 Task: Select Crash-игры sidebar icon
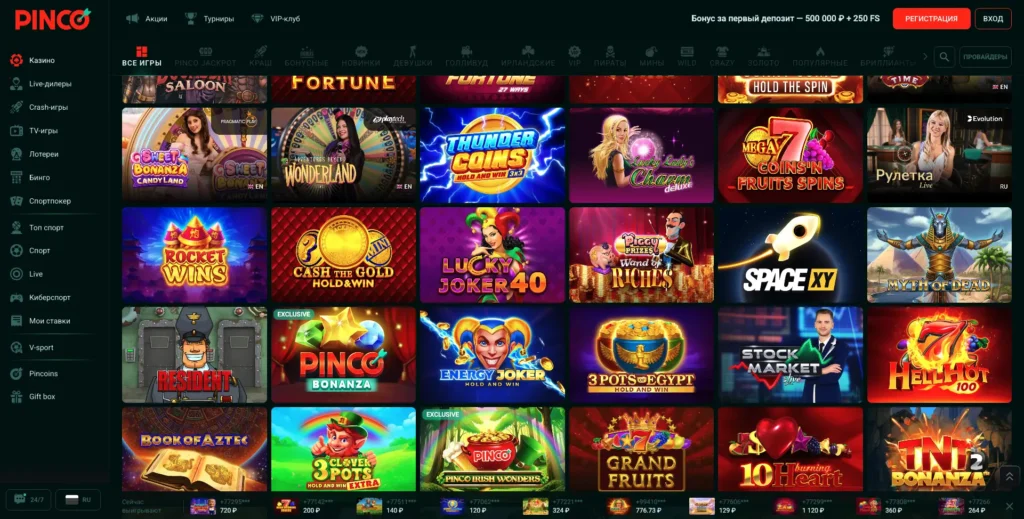(x=16, y=107)
